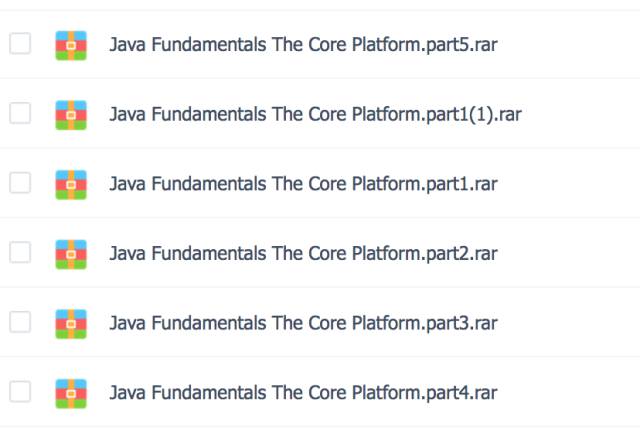Click empty row area right of part4.rar
This screenshot has height=441, width=640.
pyautogui.click(x=569, y=392)
